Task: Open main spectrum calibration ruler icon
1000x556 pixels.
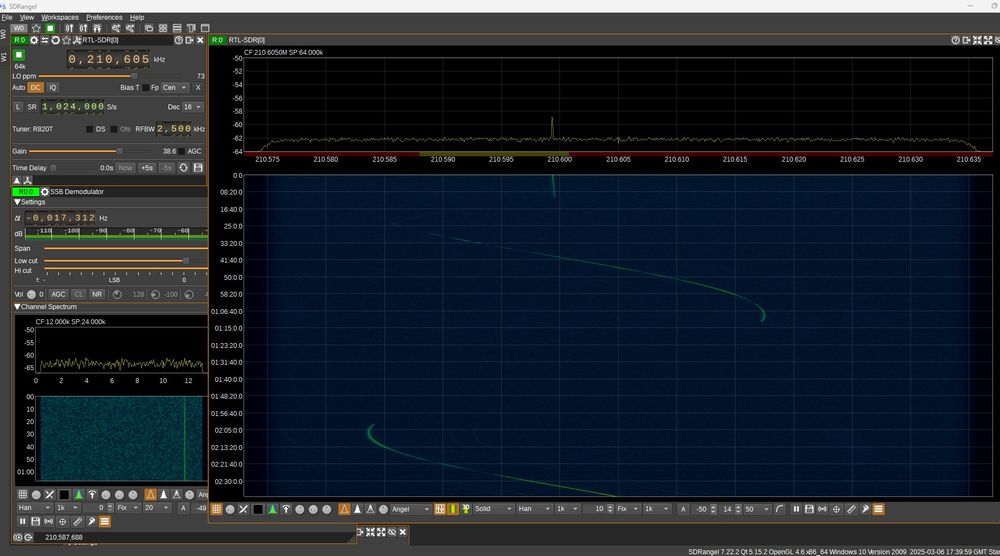Action: (x=851, y=509)
